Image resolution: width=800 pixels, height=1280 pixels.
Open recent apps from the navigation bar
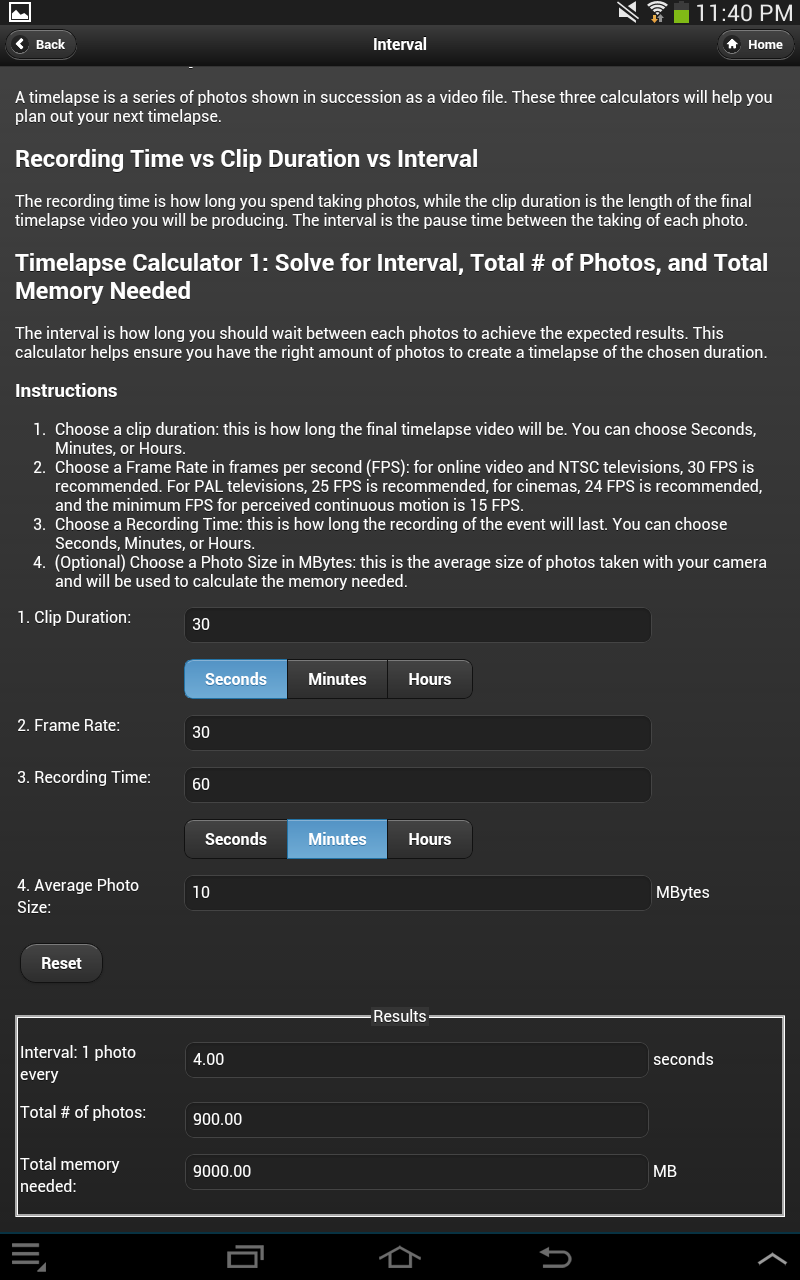tap(245, 1257)
